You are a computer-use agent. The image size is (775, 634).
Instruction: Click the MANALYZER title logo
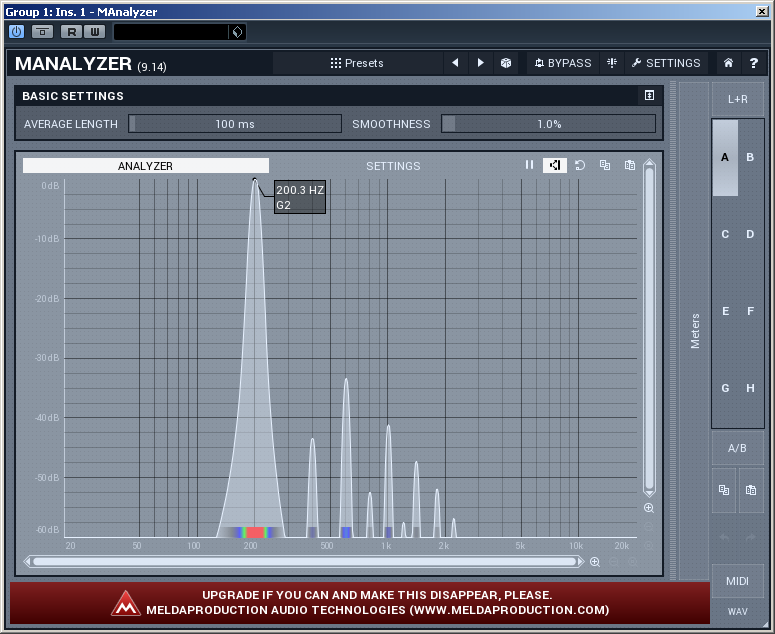tap(73, 64)
